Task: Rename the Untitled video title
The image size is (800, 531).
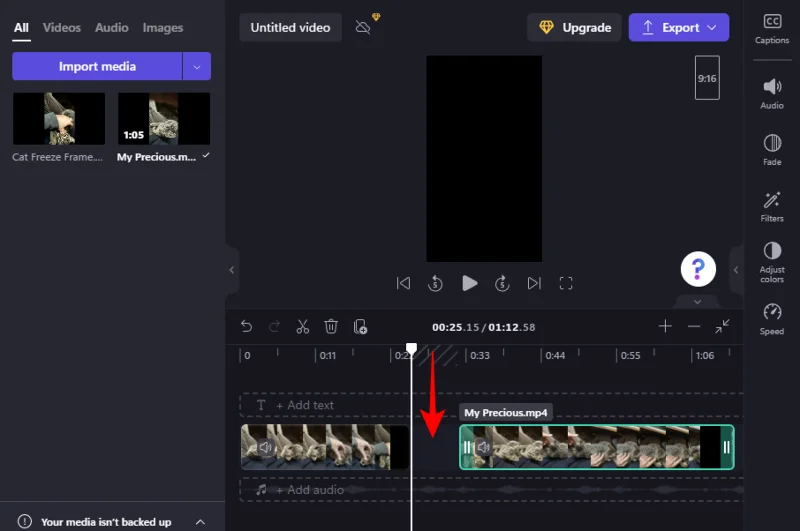Action: pos(290,28)
